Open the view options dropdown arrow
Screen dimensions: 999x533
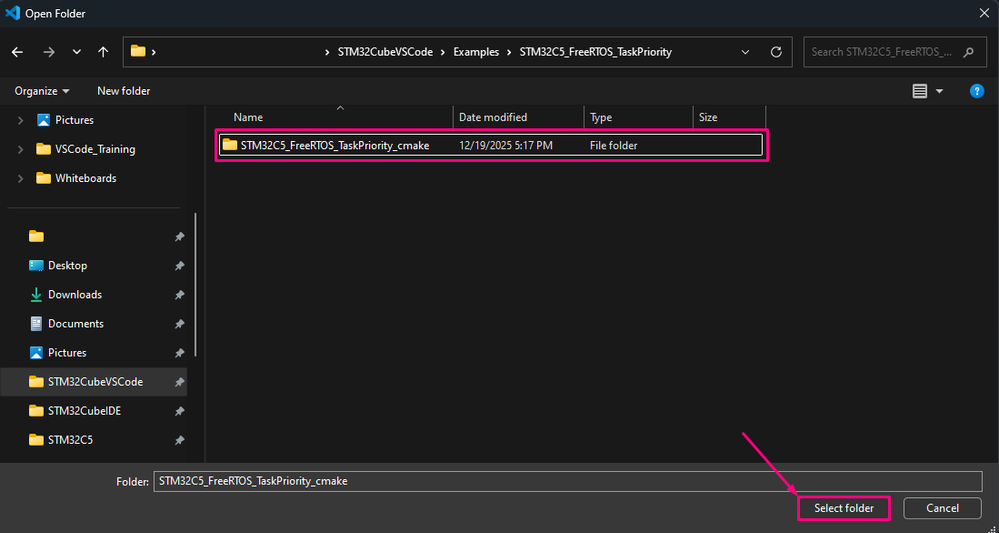pyautogui.click(x=939, y=92)
